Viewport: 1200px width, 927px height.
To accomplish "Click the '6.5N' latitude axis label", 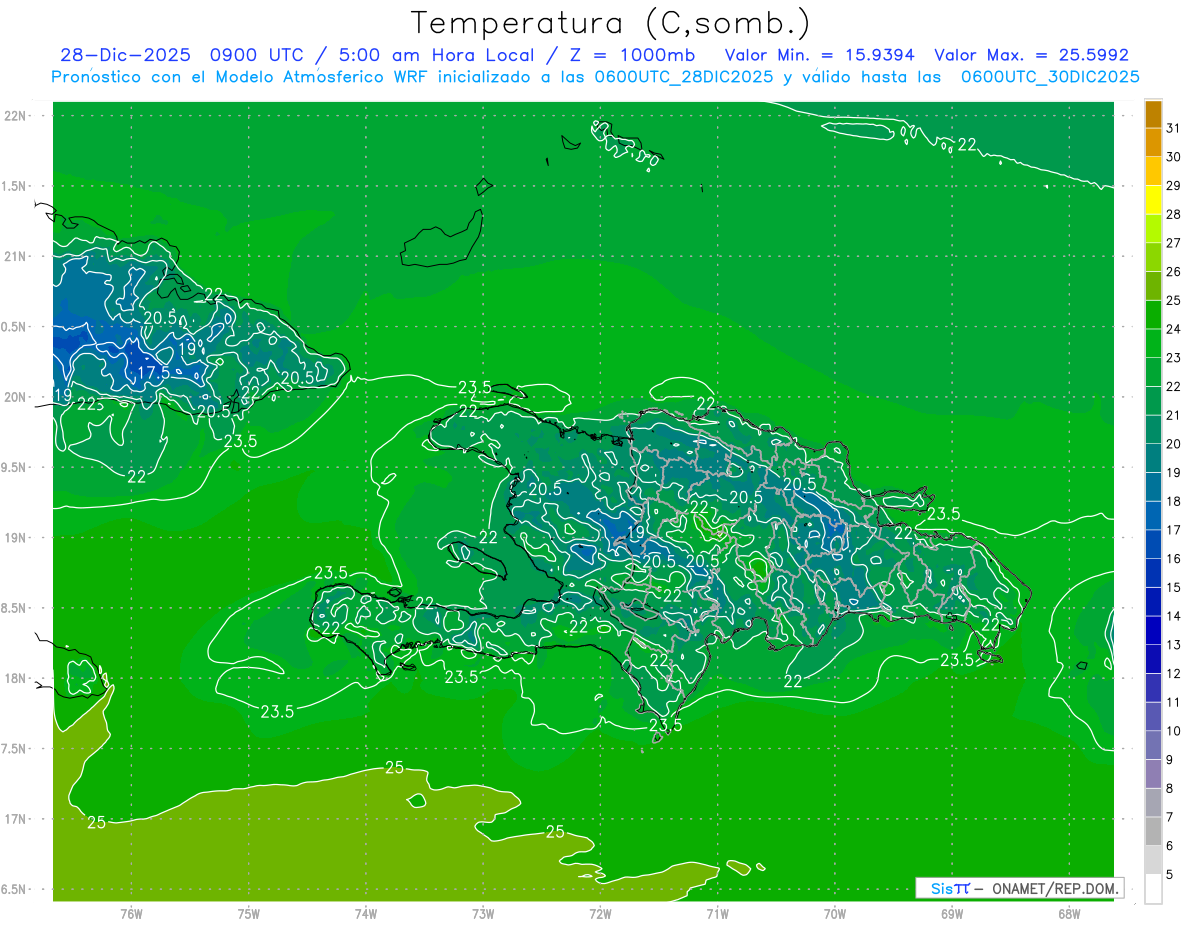I will tap(15, 889).
